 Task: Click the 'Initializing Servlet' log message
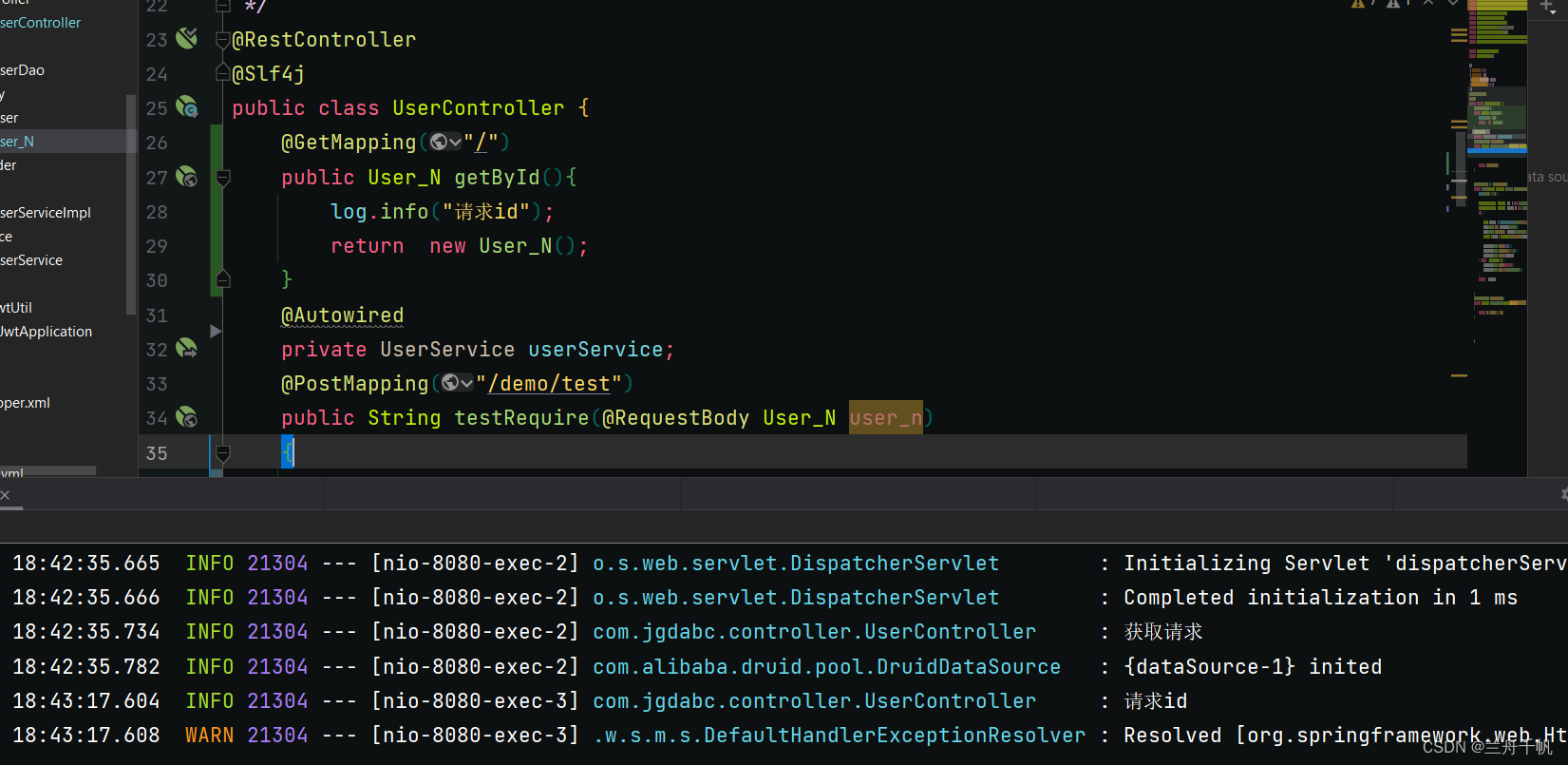pyautogui.click(x=1345, y=564)
